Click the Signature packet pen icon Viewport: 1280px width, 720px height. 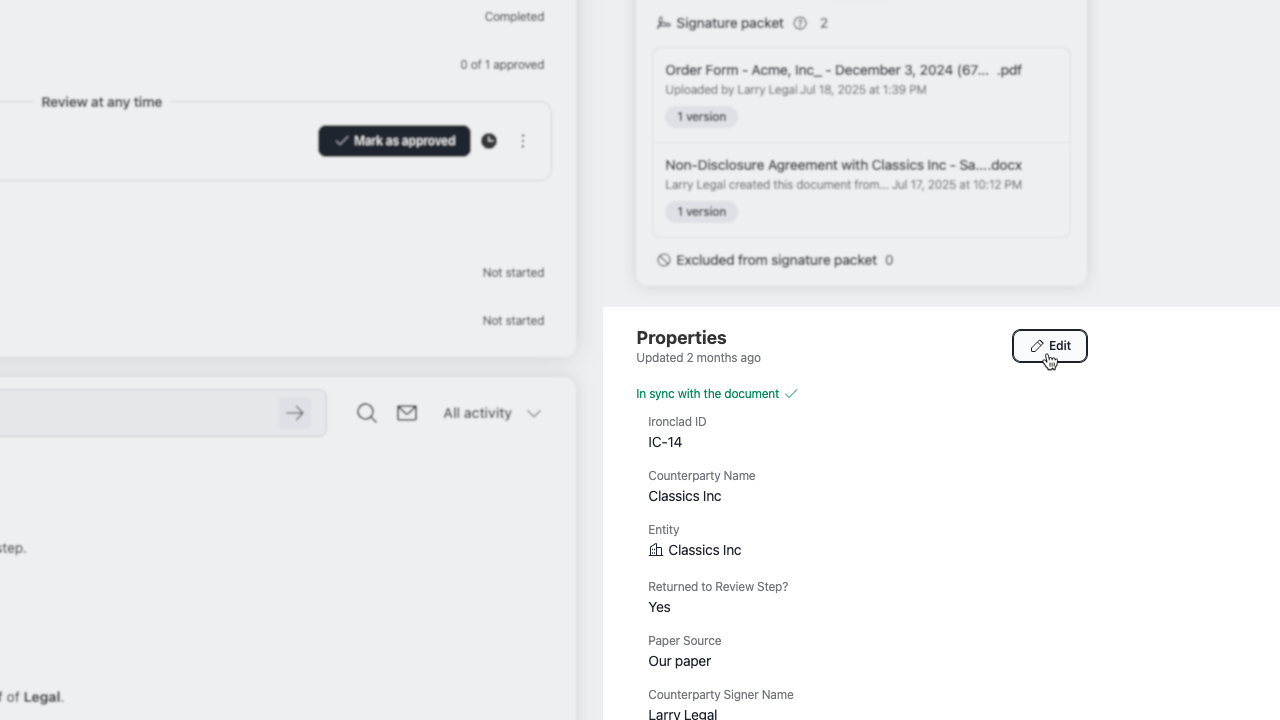663,23
